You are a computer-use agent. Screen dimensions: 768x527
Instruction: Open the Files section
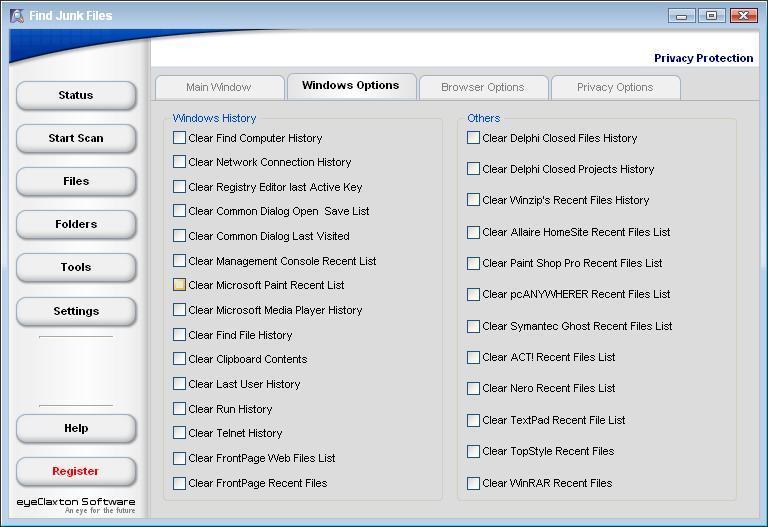click(76, 181)
